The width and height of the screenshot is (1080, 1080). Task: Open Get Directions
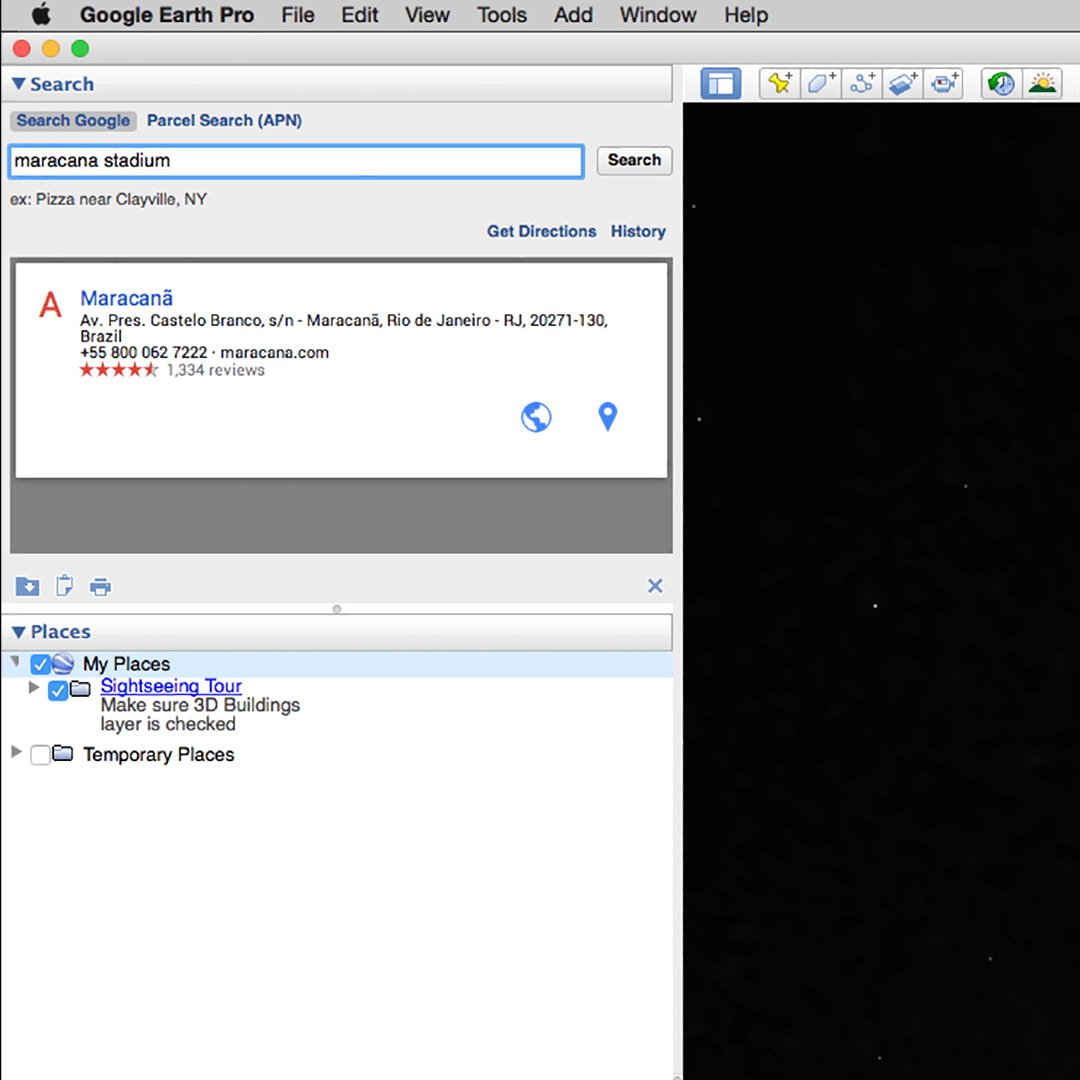click(x=541, y=231)
